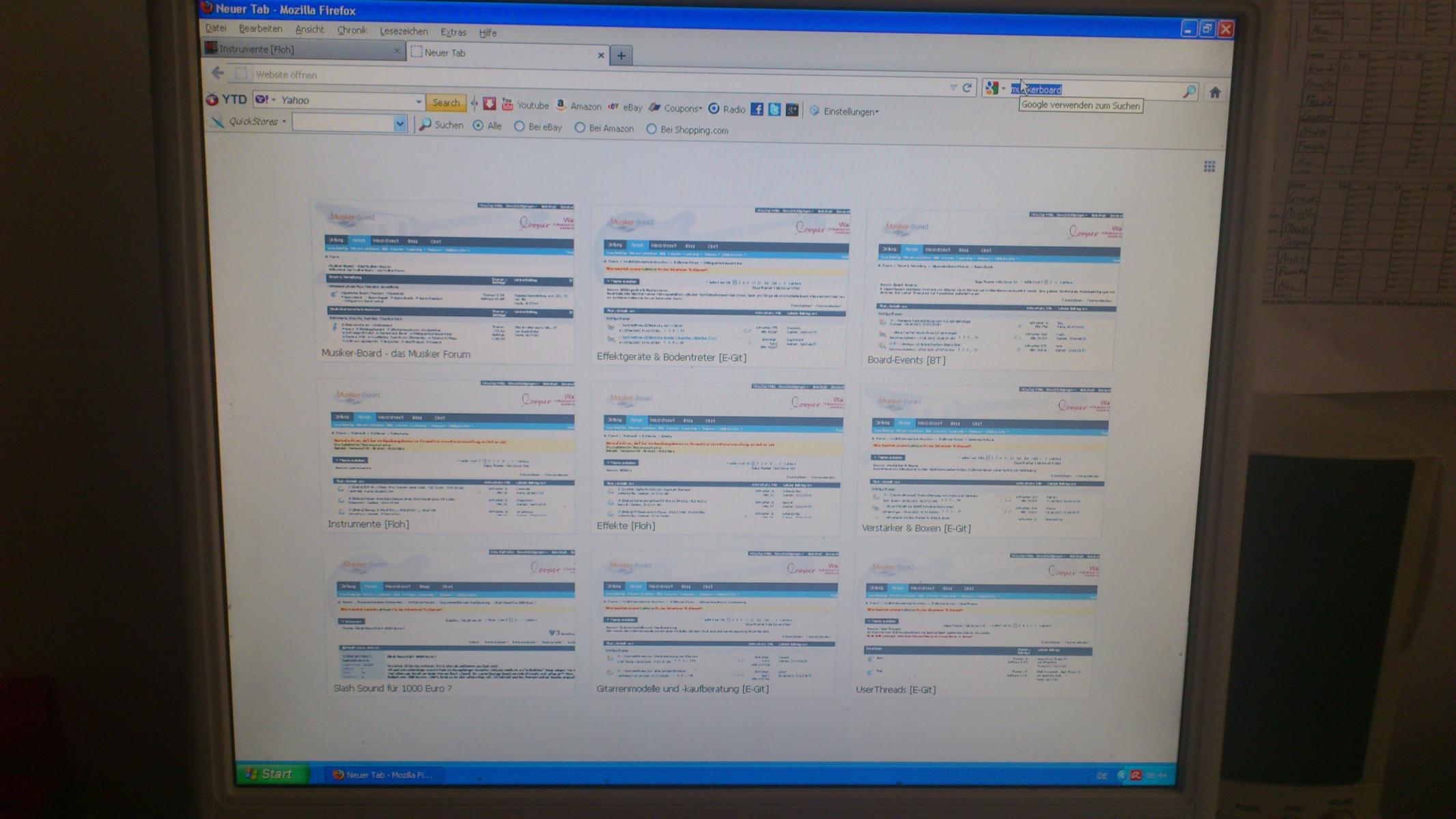The height and width of the screenshot is (819, 1456).
Task: Open Effekte [Floh] thumbnail
Action: point(718,458)
